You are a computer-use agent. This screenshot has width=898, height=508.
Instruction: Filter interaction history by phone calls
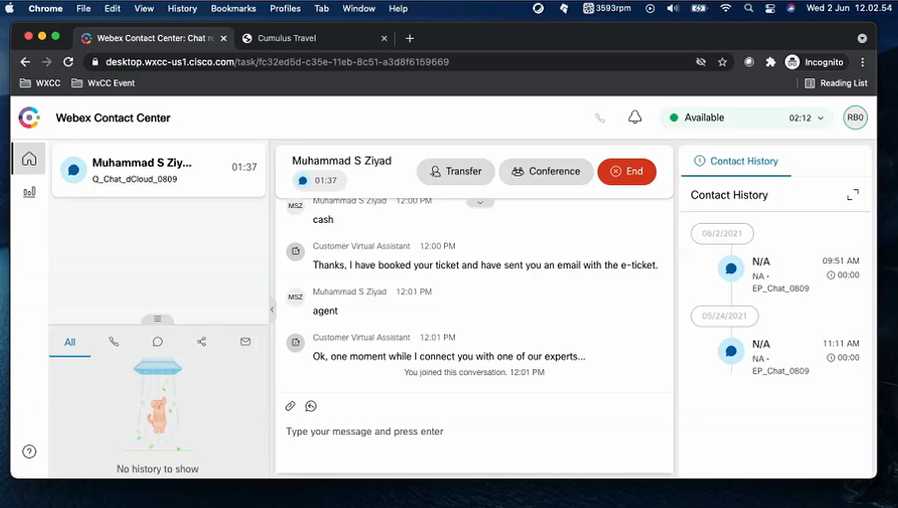tap(113, 342)
